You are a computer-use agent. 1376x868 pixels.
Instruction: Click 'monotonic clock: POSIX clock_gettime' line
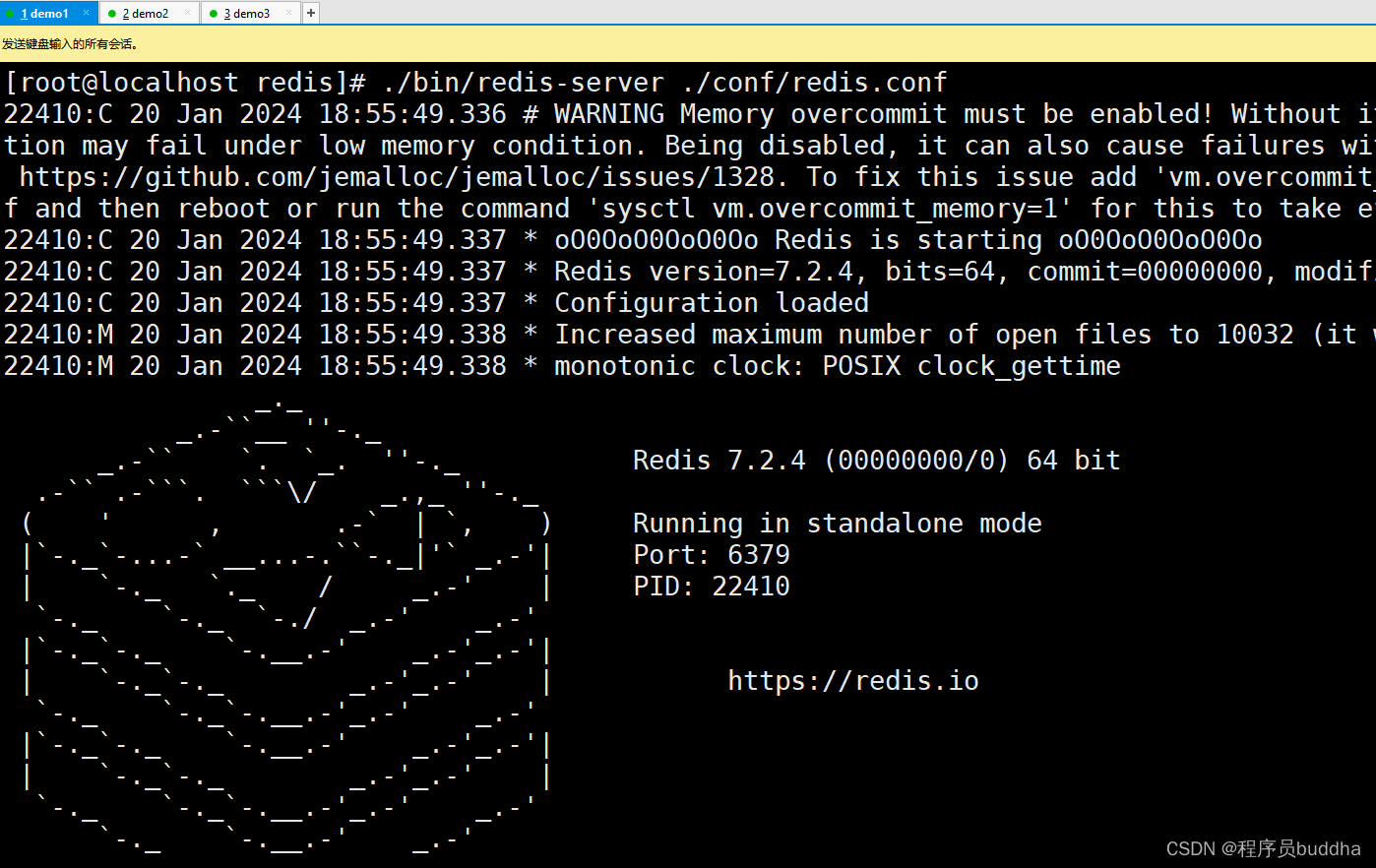click(x=562, y=366)
